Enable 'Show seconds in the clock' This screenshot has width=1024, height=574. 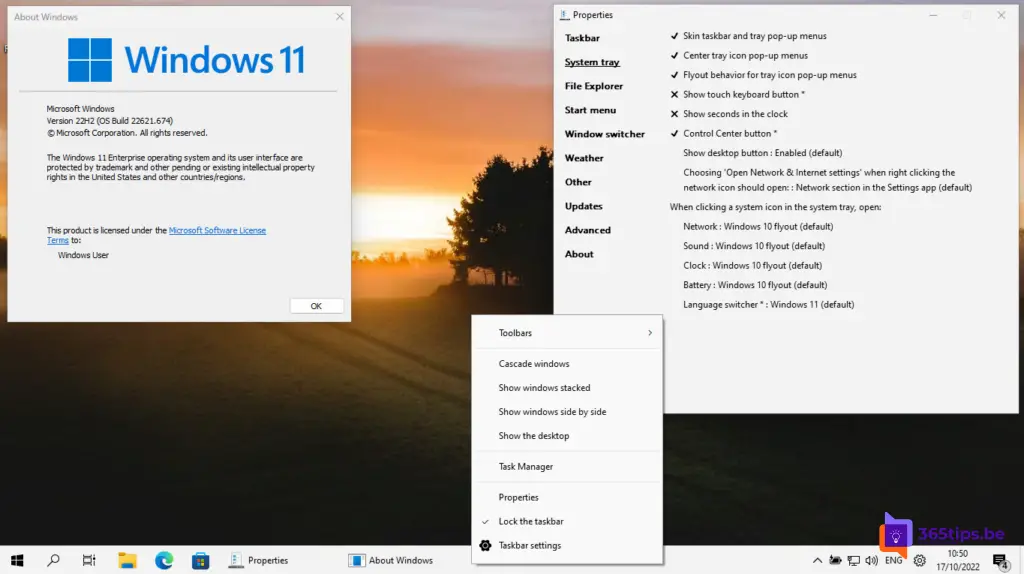pos(735,114)
